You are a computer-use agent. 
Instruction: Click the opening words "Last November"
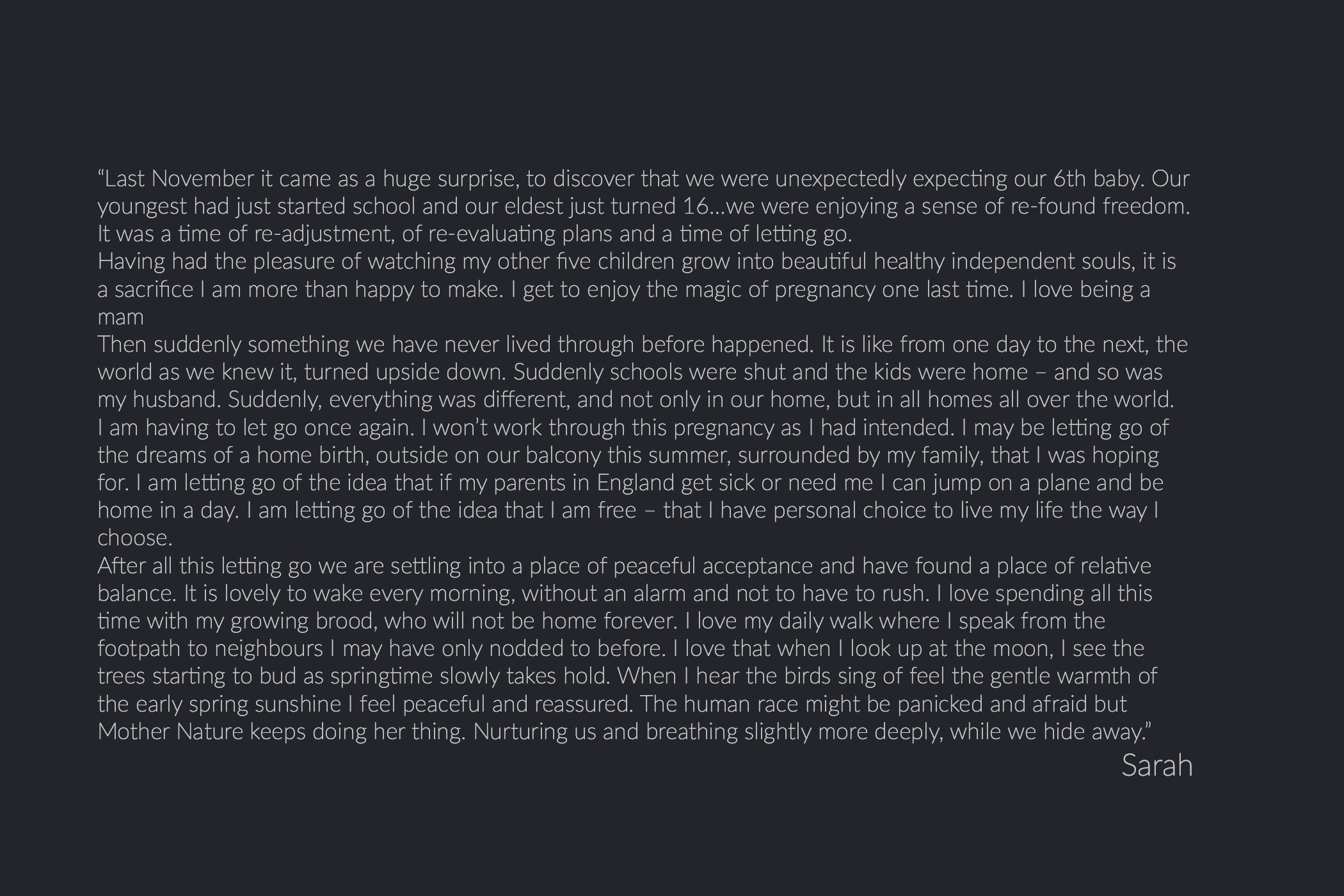tap(178, 179)
